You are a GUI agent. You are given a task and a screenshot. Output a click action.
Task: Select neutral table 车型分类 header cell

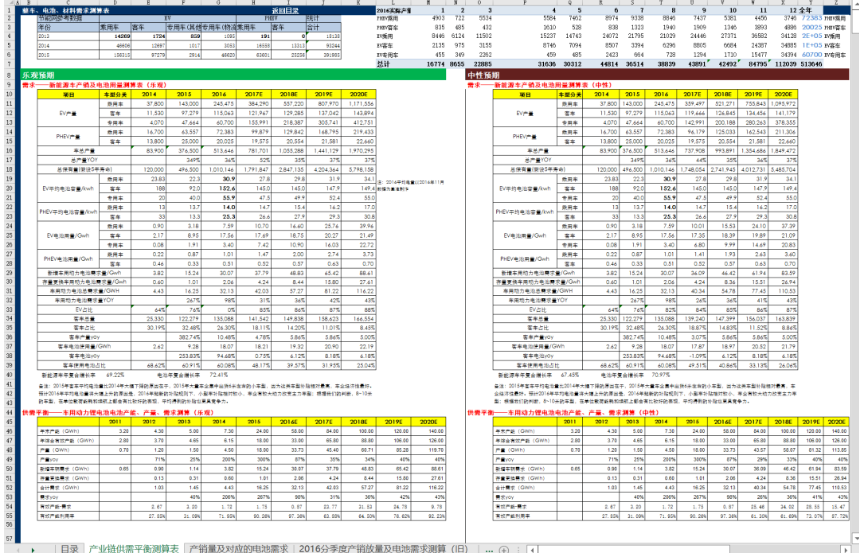[569, 94]
